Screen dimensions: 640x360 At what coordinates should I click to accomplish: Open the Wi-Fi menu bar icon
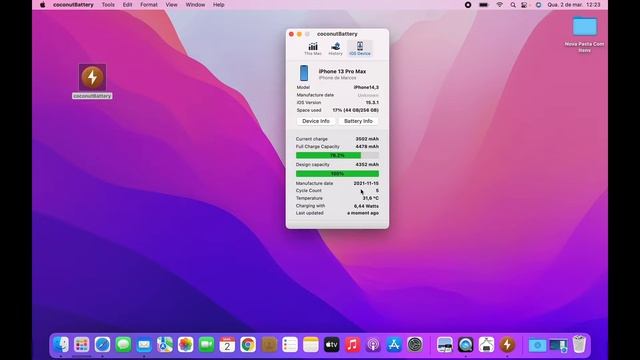coord(500,5)
